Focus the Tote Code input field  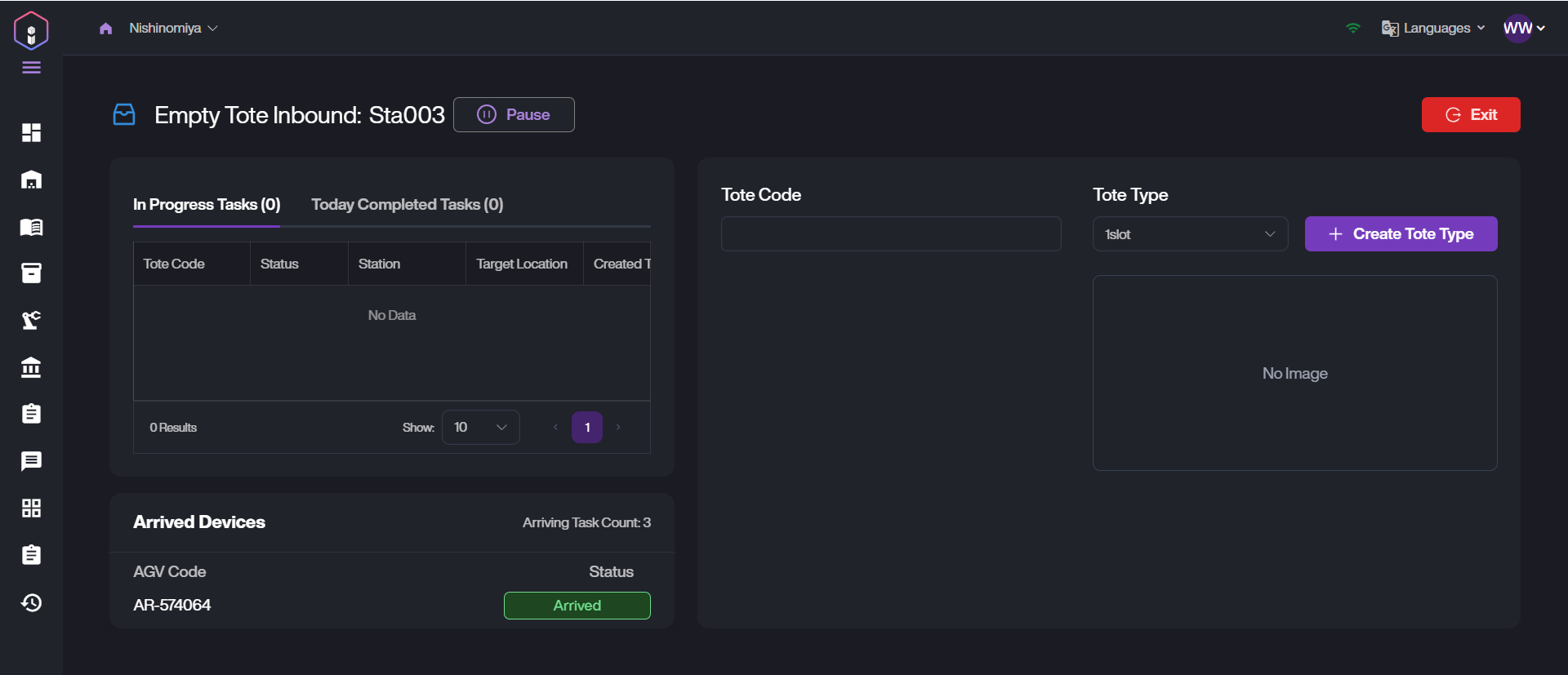(890, 234)
